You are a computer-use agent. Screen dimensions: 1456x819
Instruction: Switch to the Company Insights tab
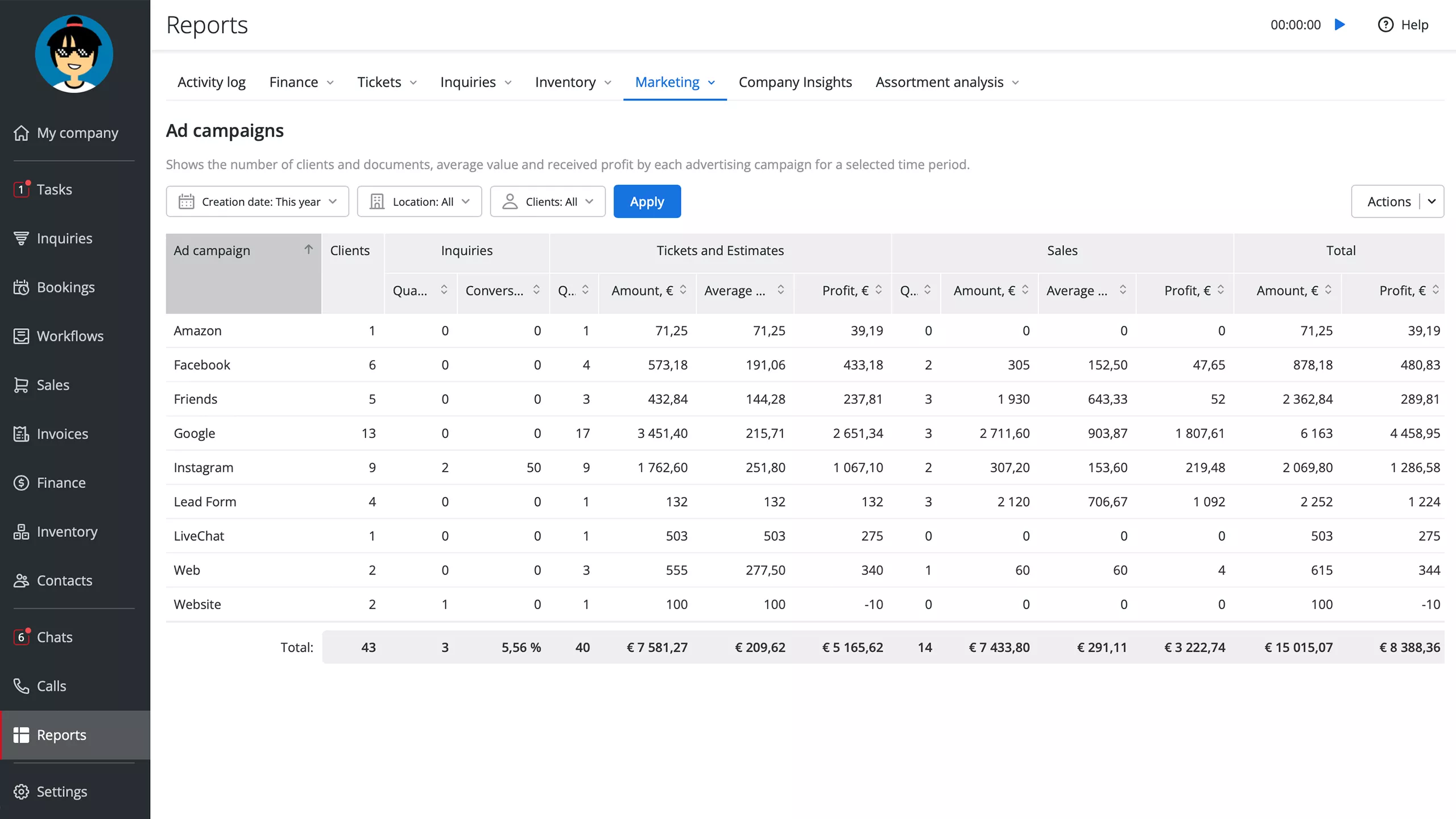[x=795, y=82]
